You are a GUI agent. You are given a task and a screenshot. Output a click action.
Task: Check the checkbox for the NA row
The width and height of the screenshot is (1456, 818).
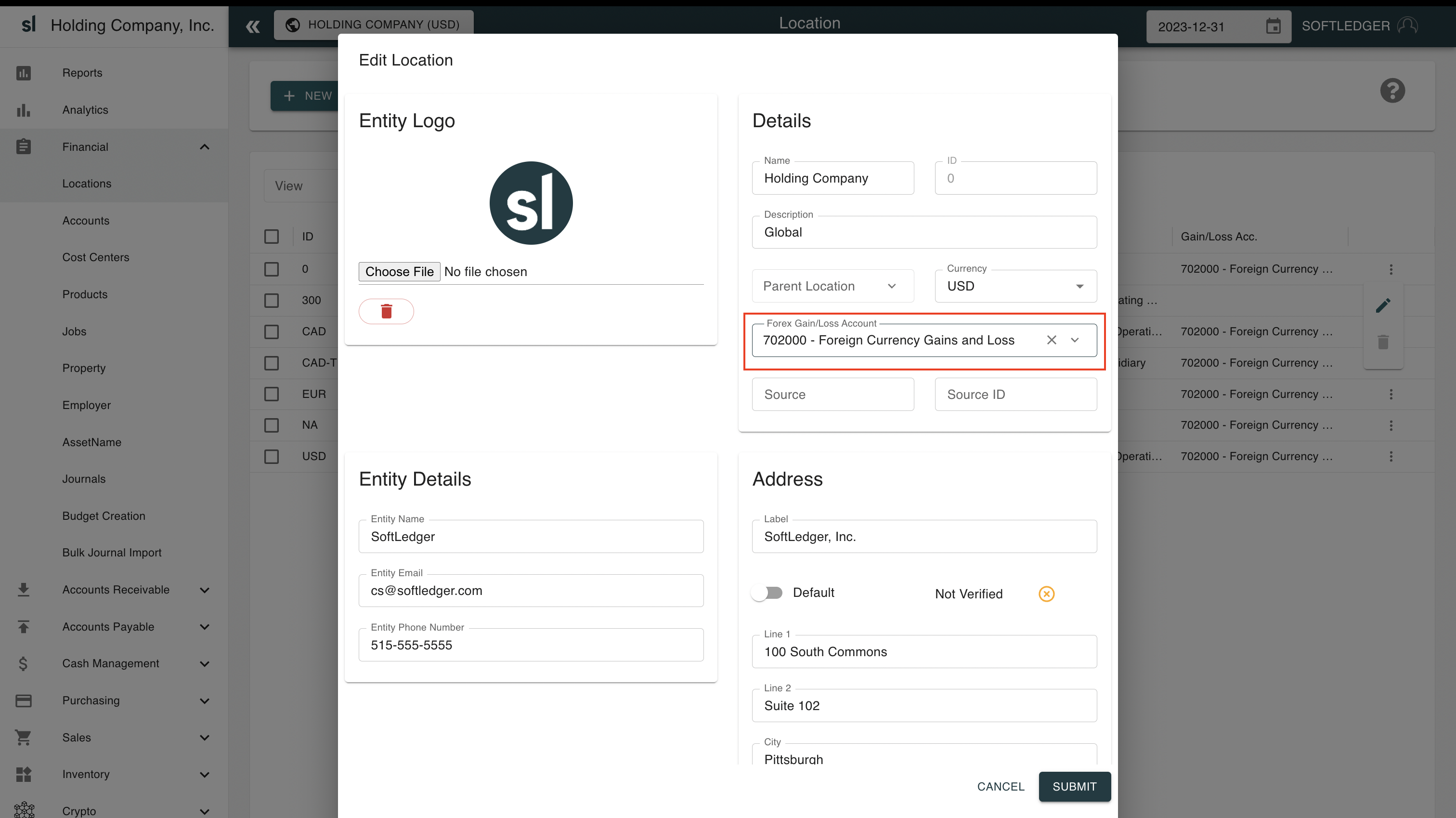tap(271, 425)
